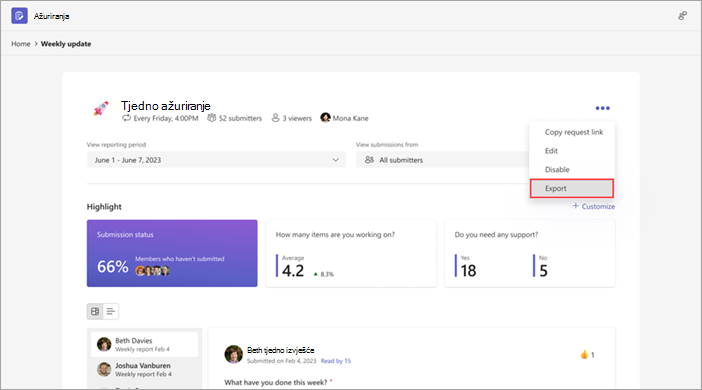This screenshot has height=390, width=702.
Task: Click Mona Kane's avatar
Action: click(325, 118)
